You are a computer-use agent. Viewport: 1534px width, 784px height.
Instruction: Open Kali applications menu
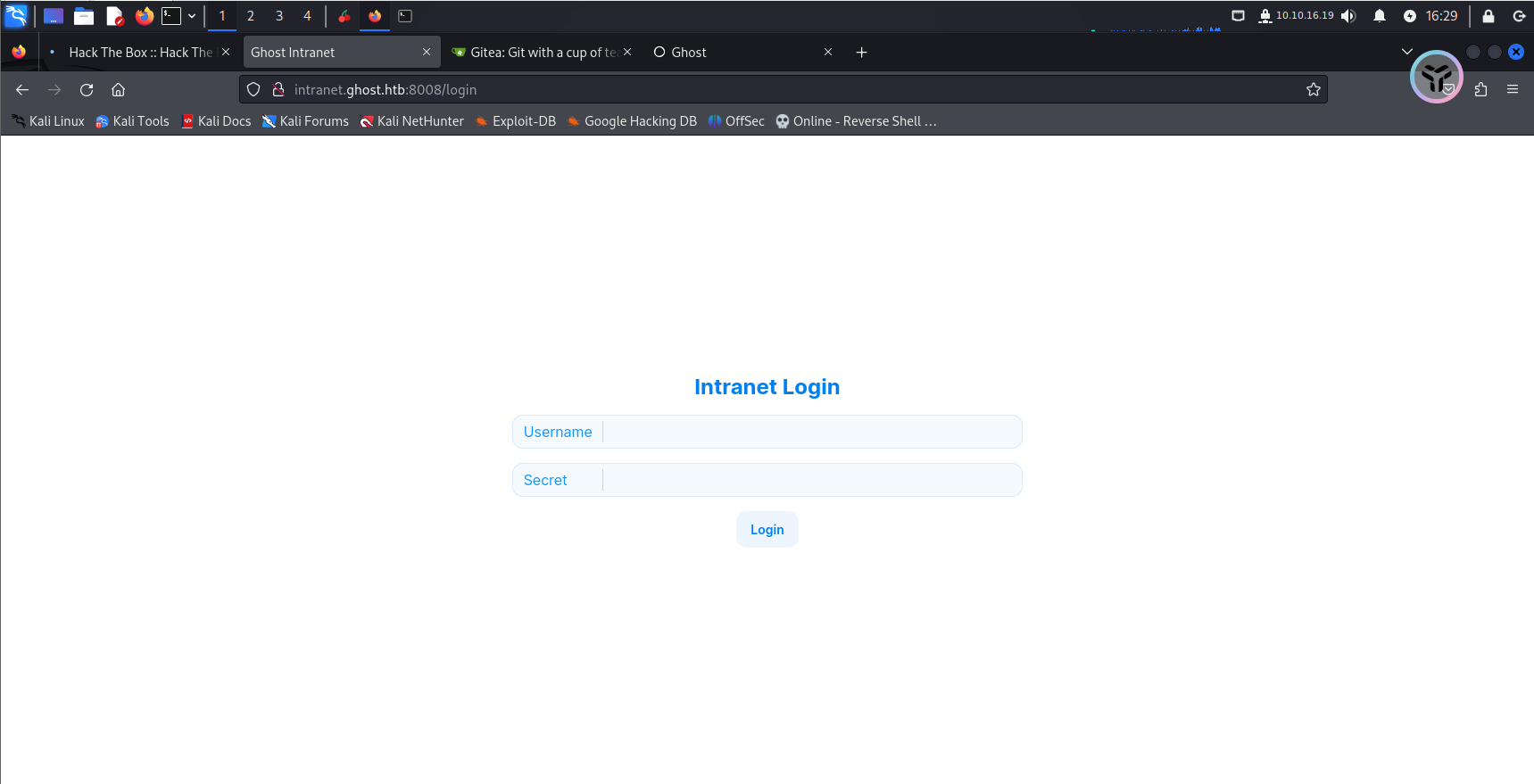[x=16, y=16]
